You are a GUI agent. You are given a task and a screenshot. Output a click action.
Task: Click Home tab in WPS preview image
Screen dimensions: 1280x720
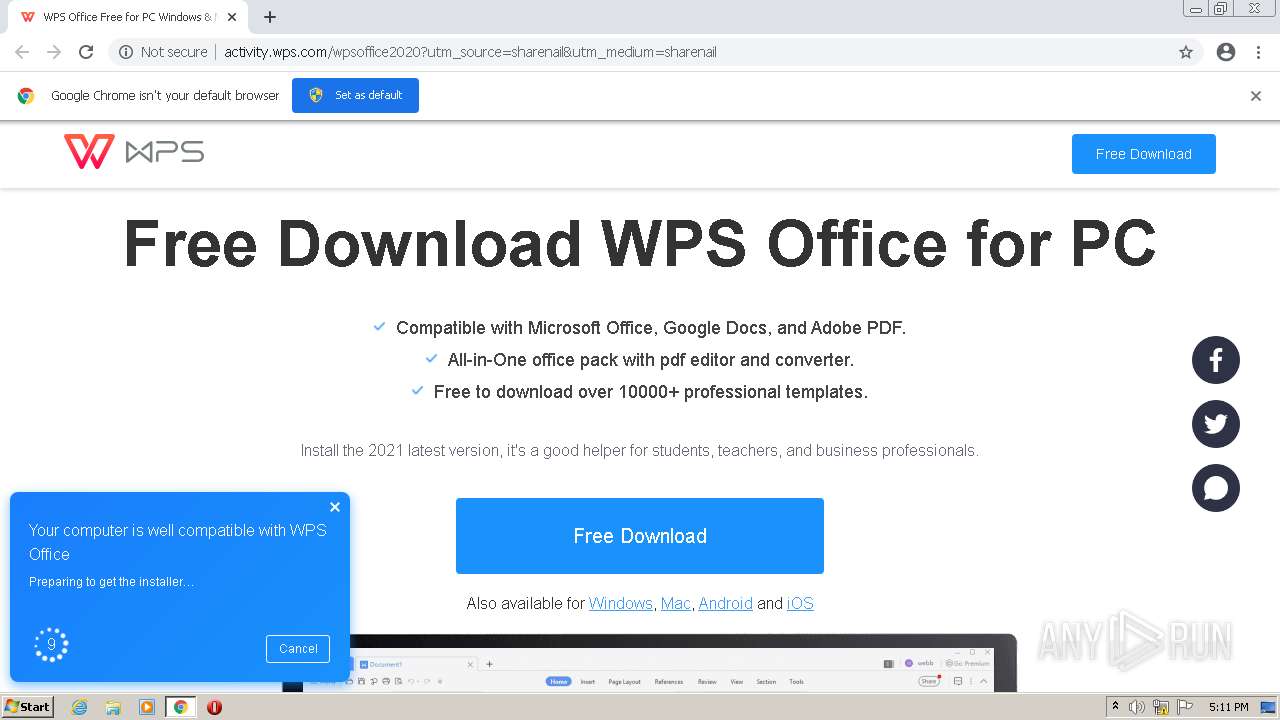coord(558,681)
